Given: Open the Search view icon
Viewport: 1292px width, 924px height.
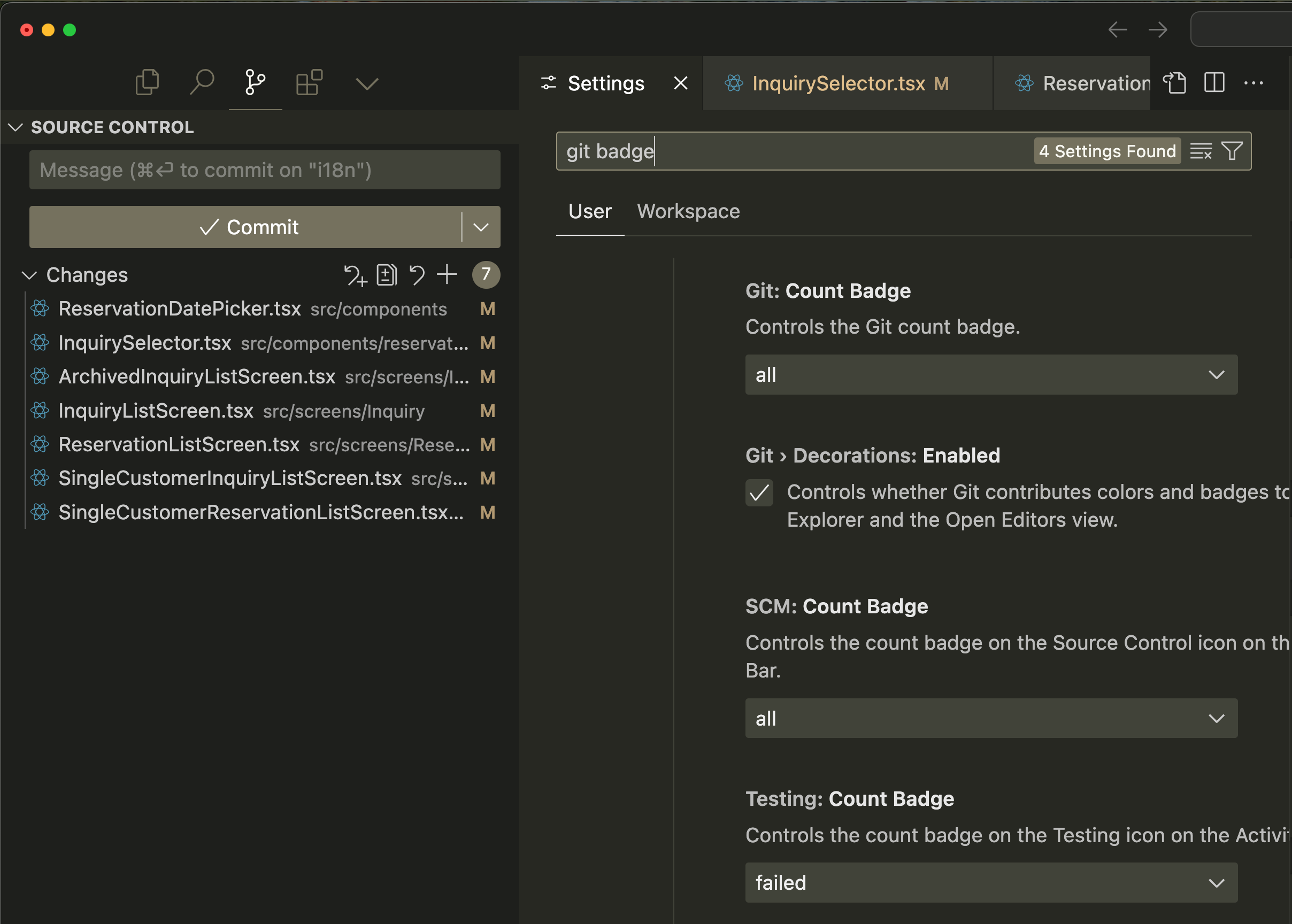Looking at the screenshot, I should point(202,83).
